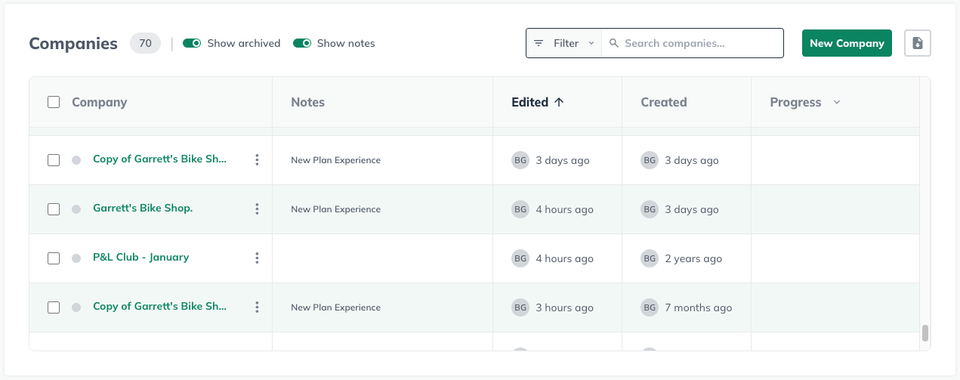This screenshot has height=380, width=960.
Task: Click the Companies heading
Action: (x=73, y=43)
